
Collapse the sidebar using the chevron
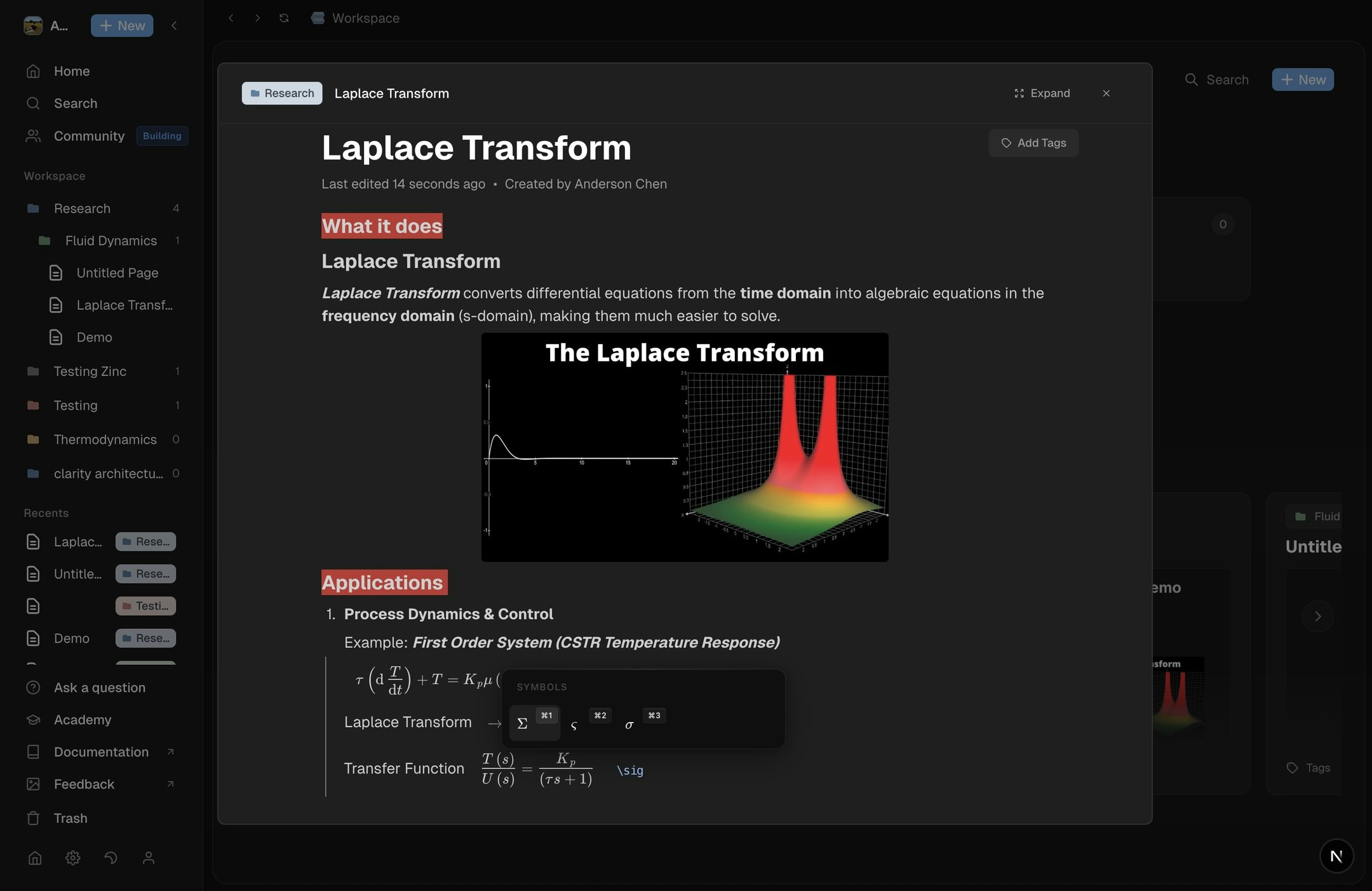tap(175, 25)
